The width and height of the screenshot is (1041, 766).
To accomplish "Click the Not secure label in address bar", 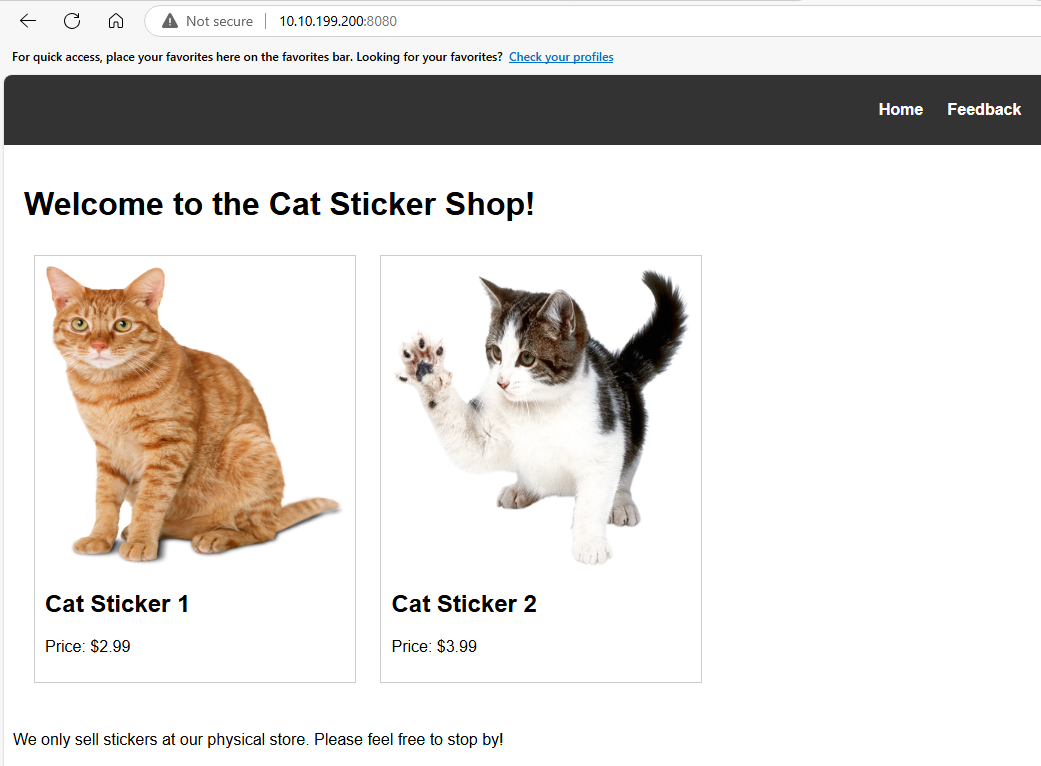I will [219, 21].
